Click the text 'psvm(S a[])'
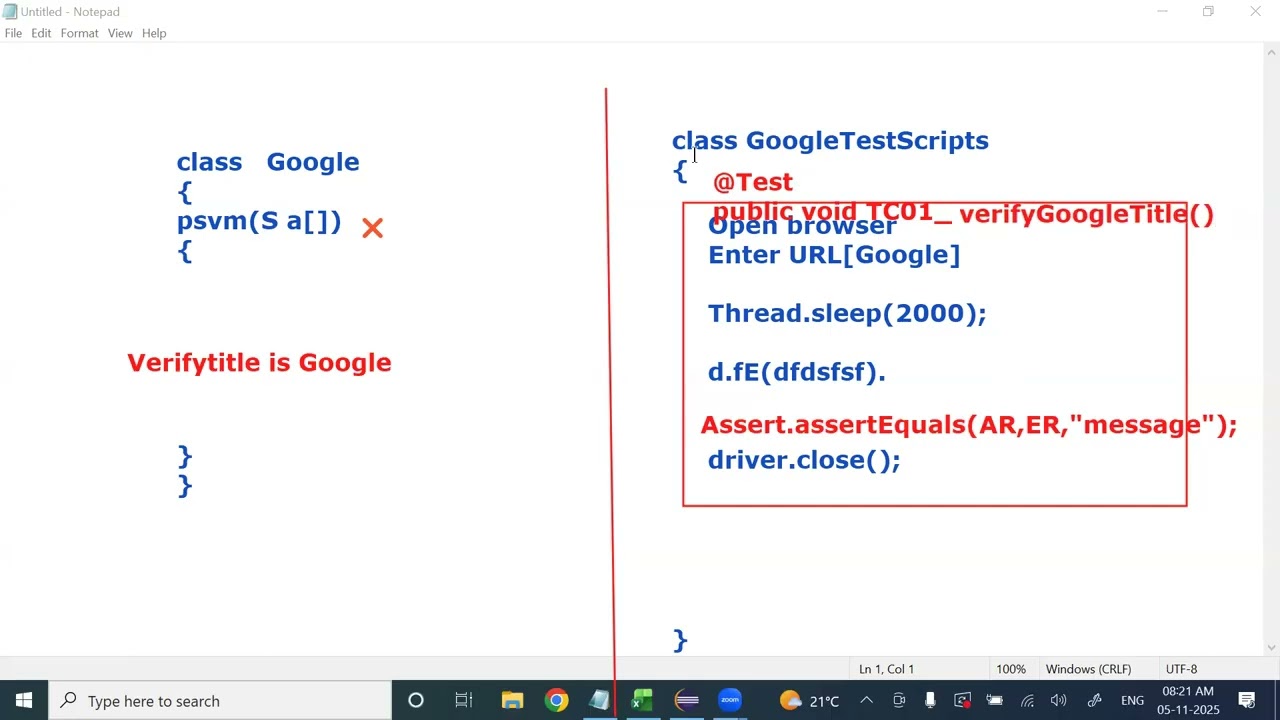The height and width of the screenshot is (720, 1280). tap(259, 221)
